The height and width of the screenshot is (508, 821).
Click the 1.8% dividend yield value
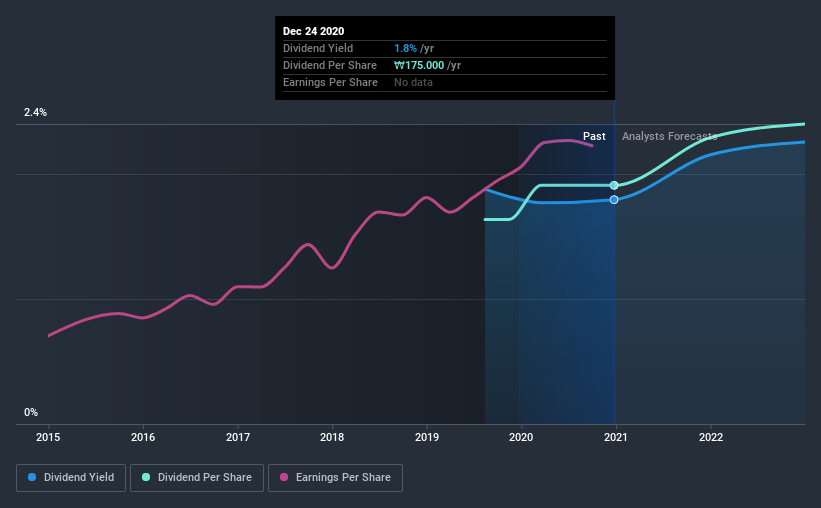[405, 48]
